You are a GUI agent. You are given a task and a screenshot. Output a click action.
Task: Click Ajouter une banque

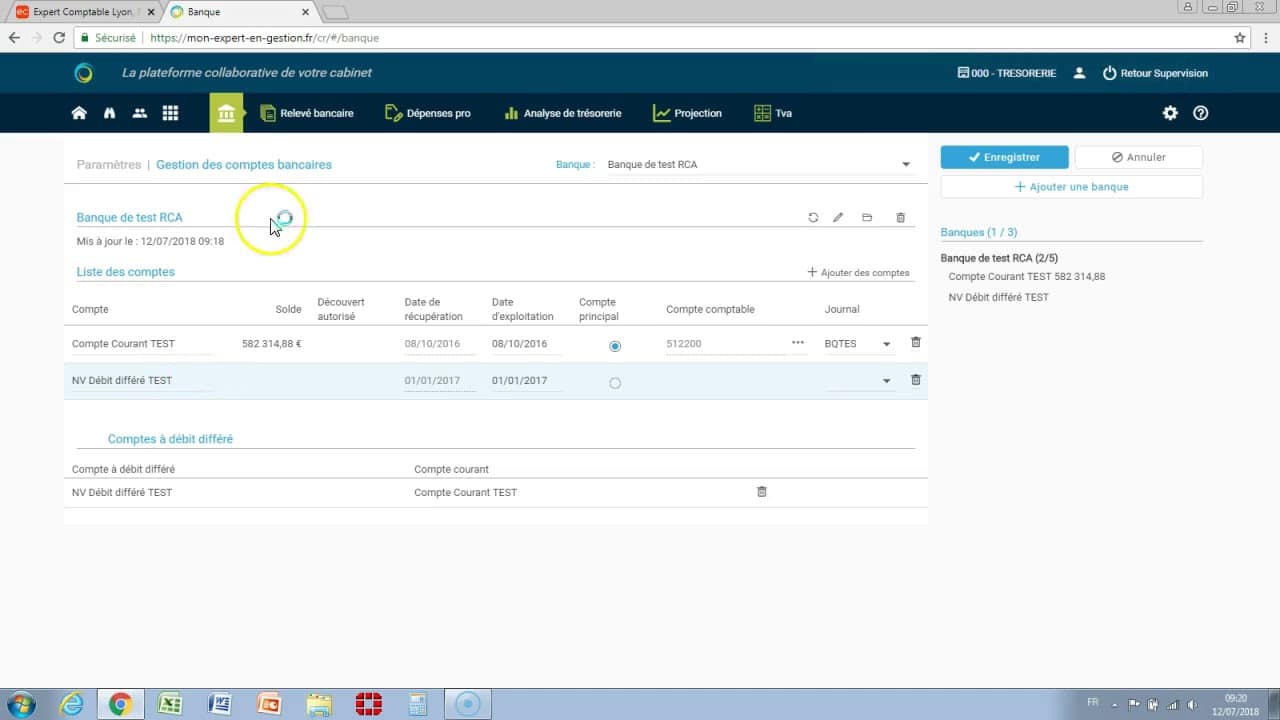[x=1071, y=188]
